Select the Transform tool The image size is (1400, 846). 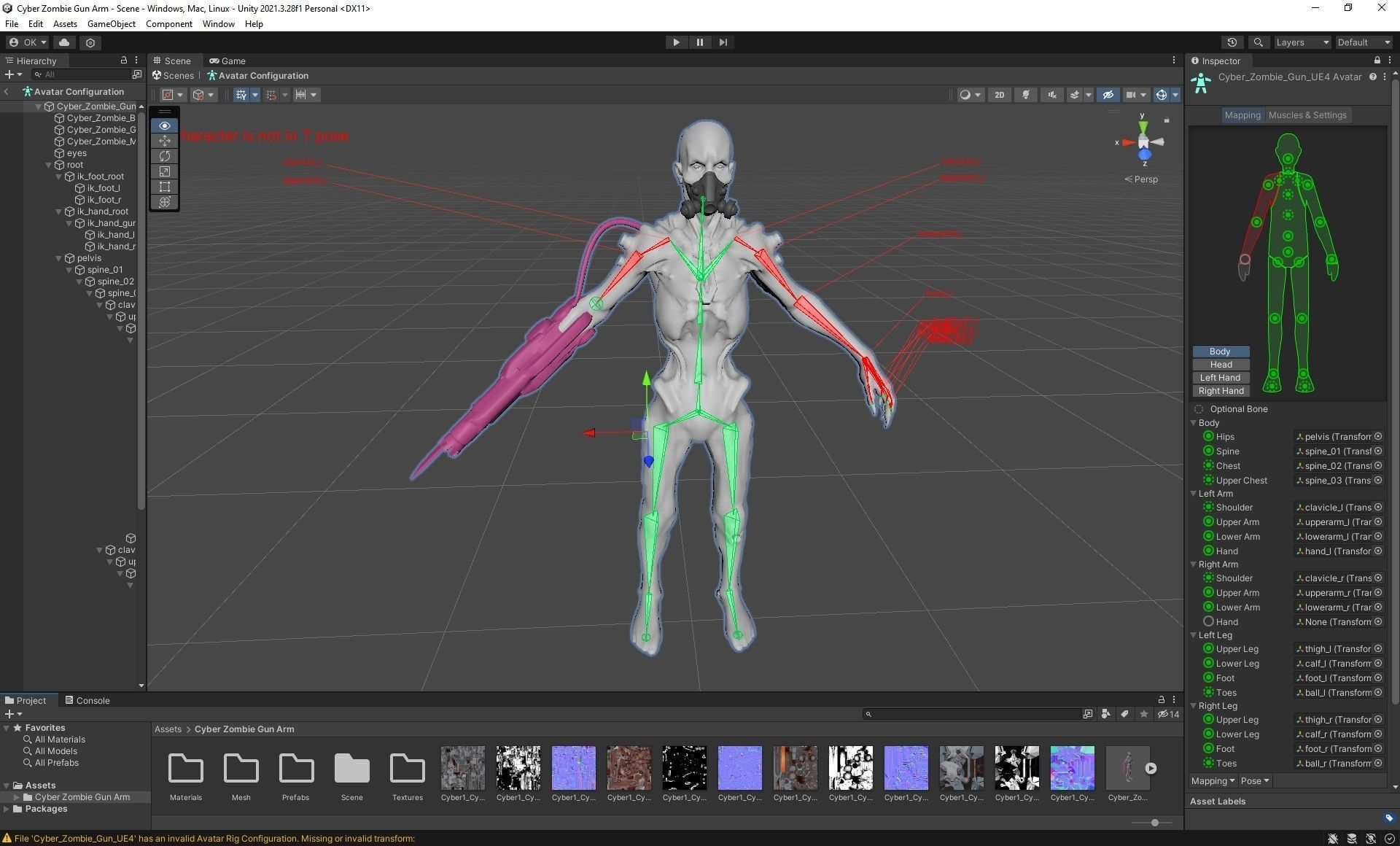click(x=165, y=202)
